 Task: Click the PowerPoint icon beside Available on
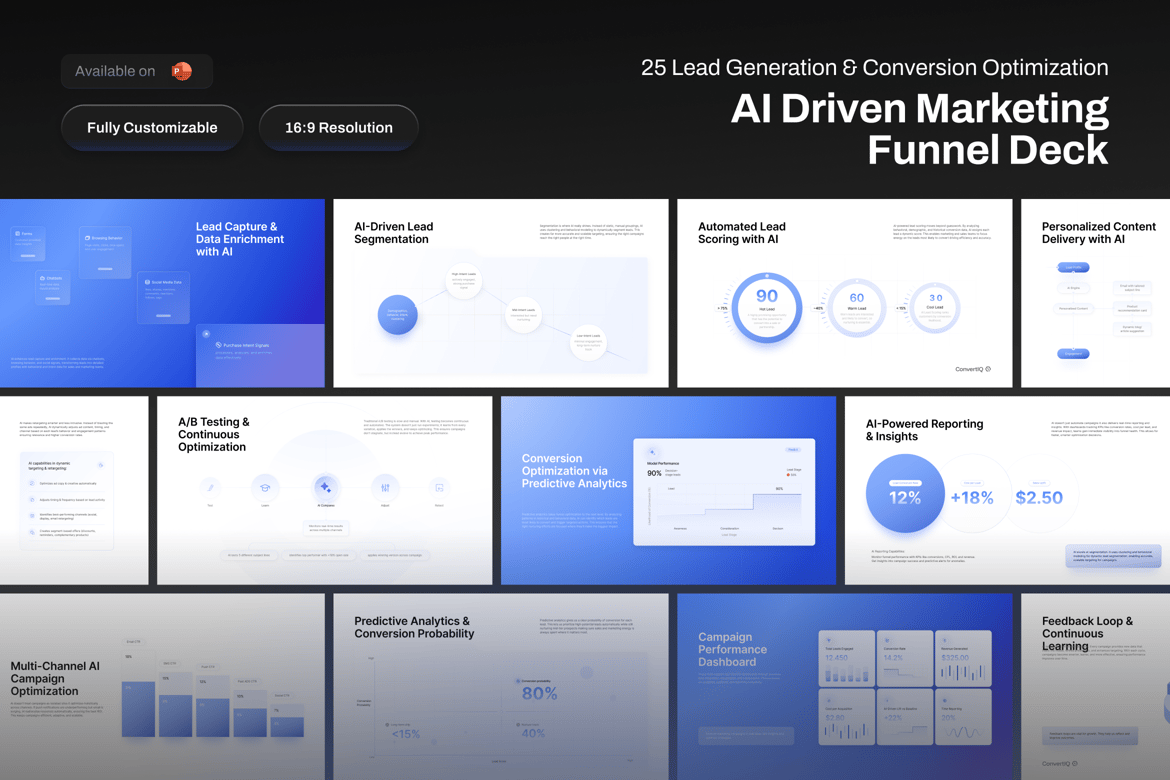pyautogui.click(x=181, y=71)
